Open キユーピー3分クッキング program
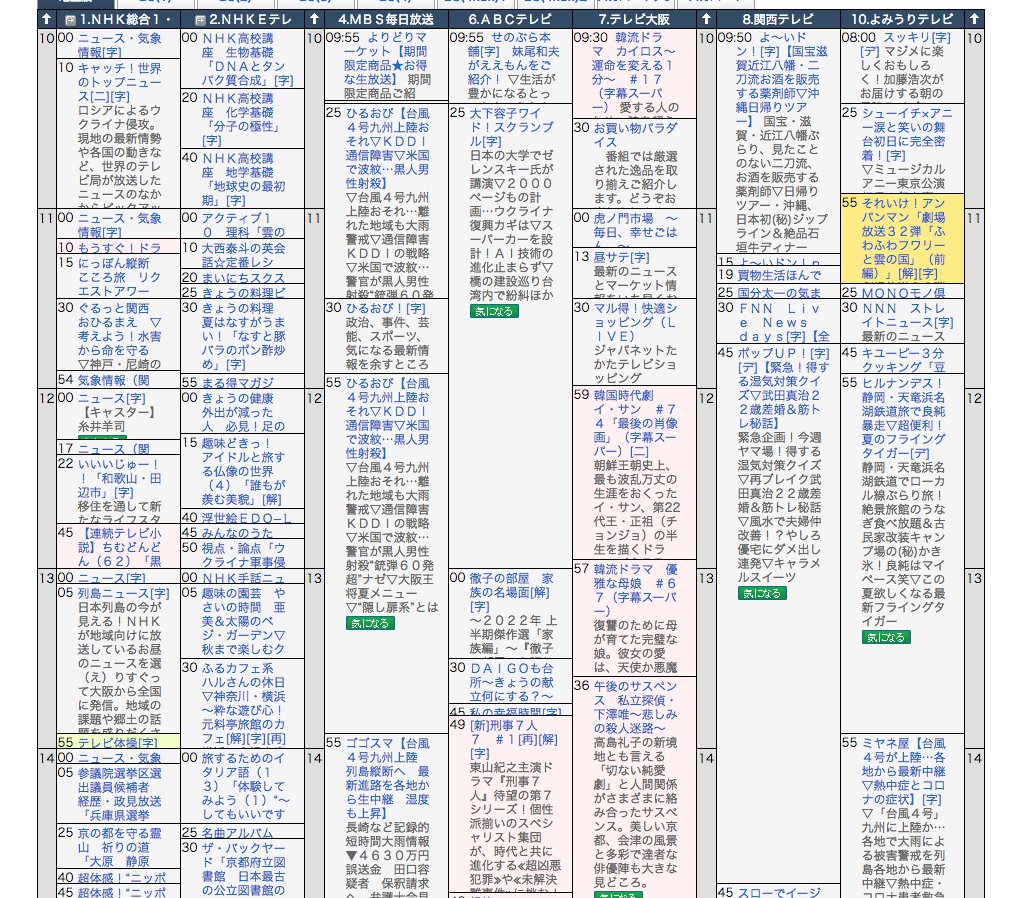 (x=903, y=360)
